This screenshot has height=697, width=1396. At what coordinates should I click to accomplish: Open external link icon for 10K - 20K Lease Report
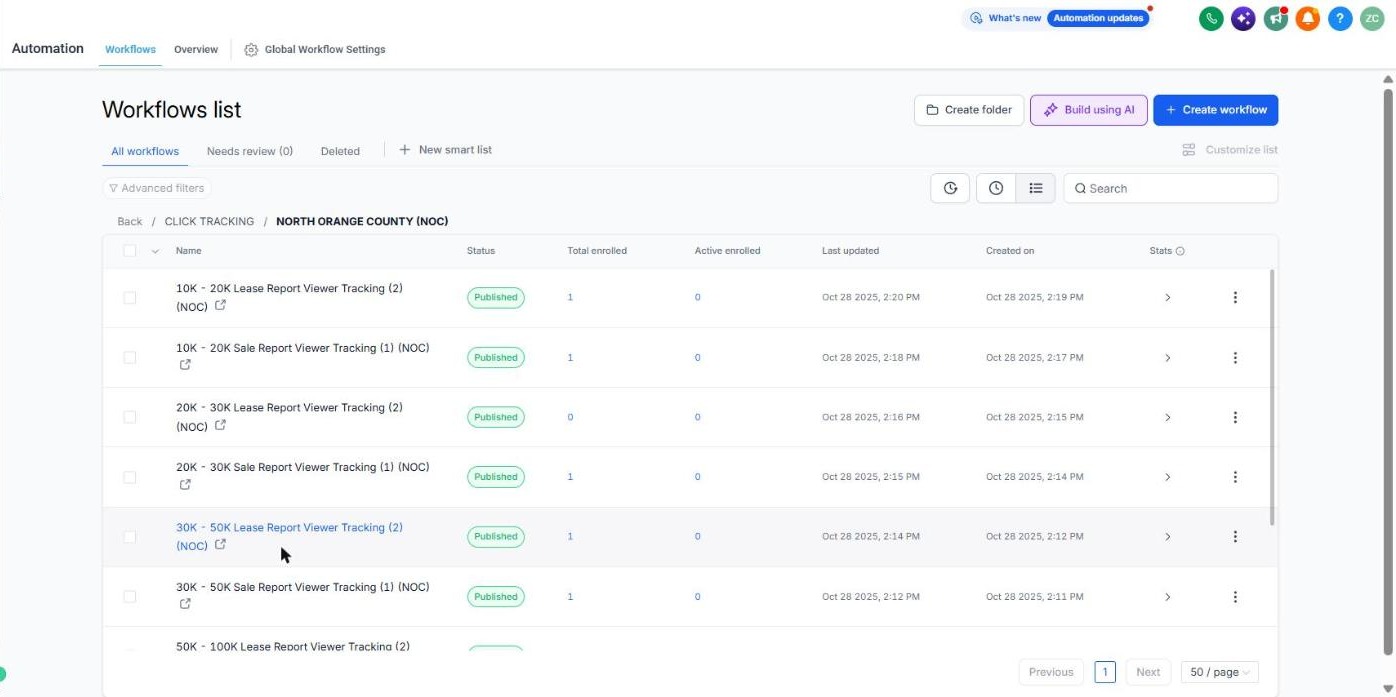pos(221,305)
